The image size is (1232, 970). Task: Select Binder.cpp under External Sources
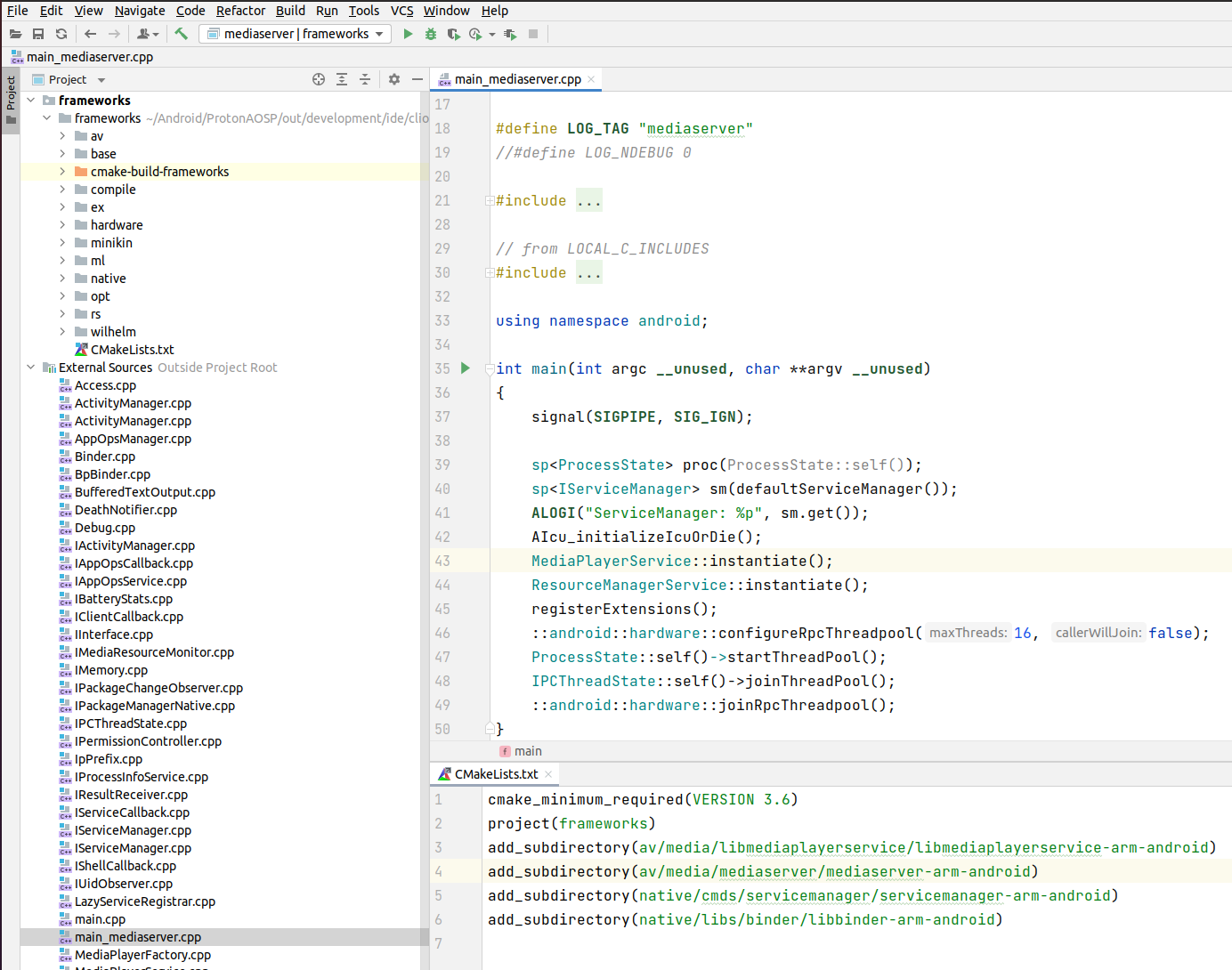[x=105, y=456]
